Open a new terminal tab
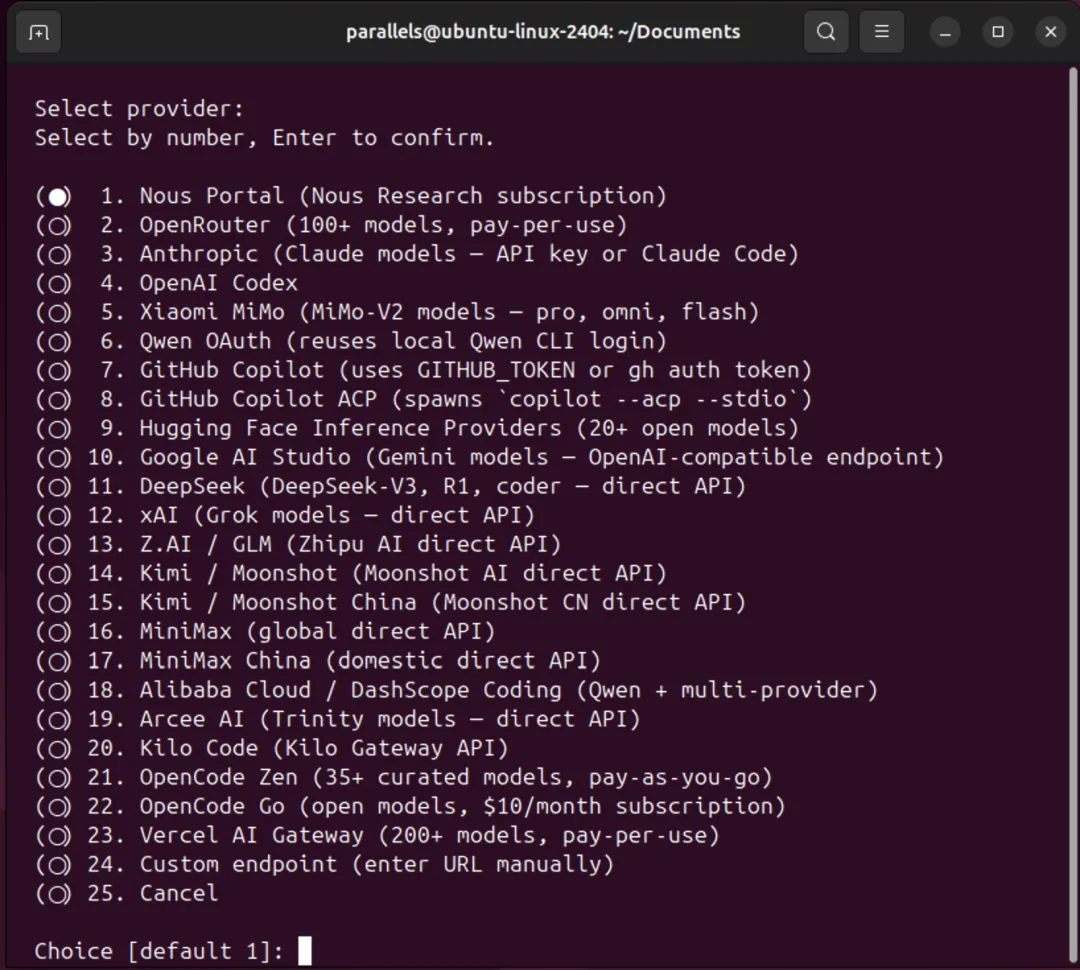Screen dimensions: 1080x970 point(38,32)
